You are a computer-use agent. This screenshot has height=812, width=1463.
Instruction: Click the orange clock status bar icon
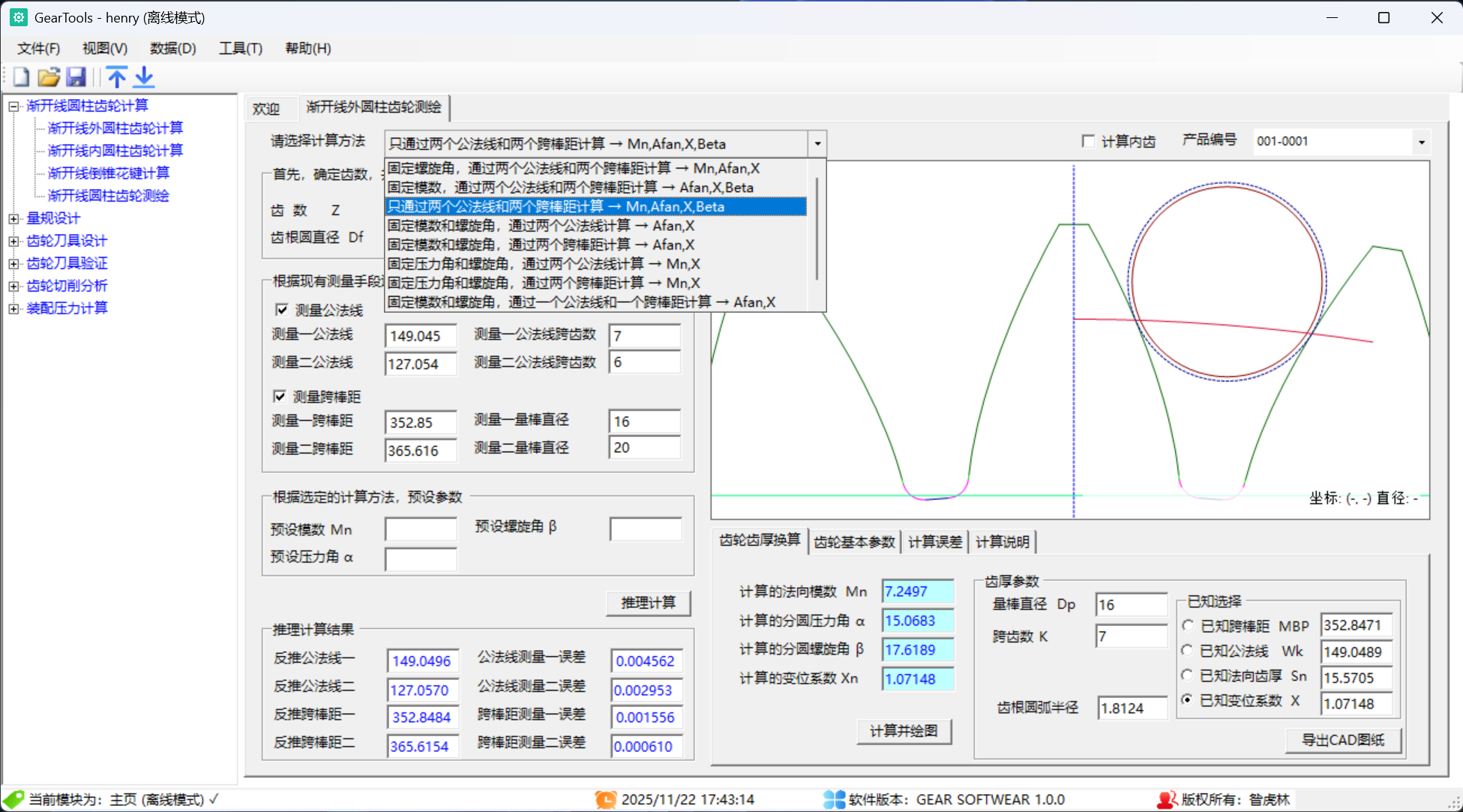pos(606,799)
